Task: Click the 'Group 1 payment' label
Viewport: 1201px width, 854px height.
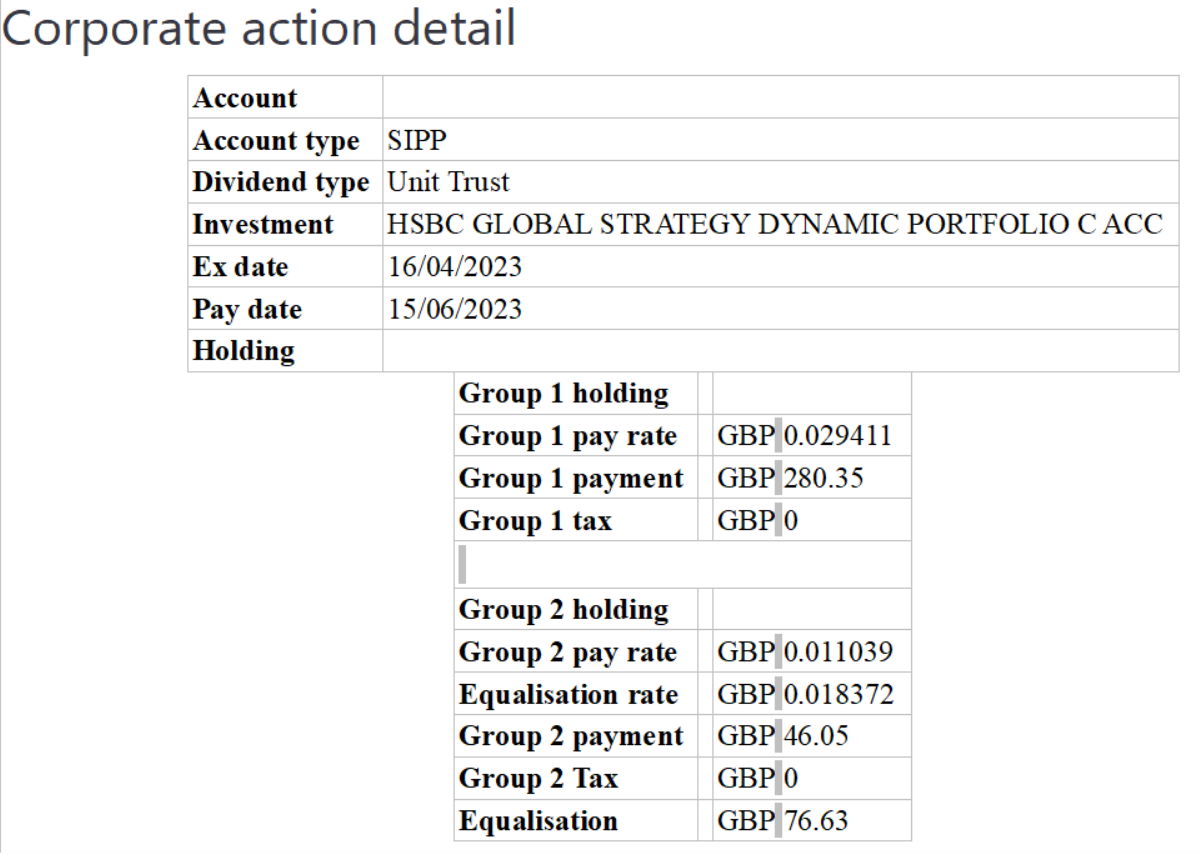Action: (571, 478)
